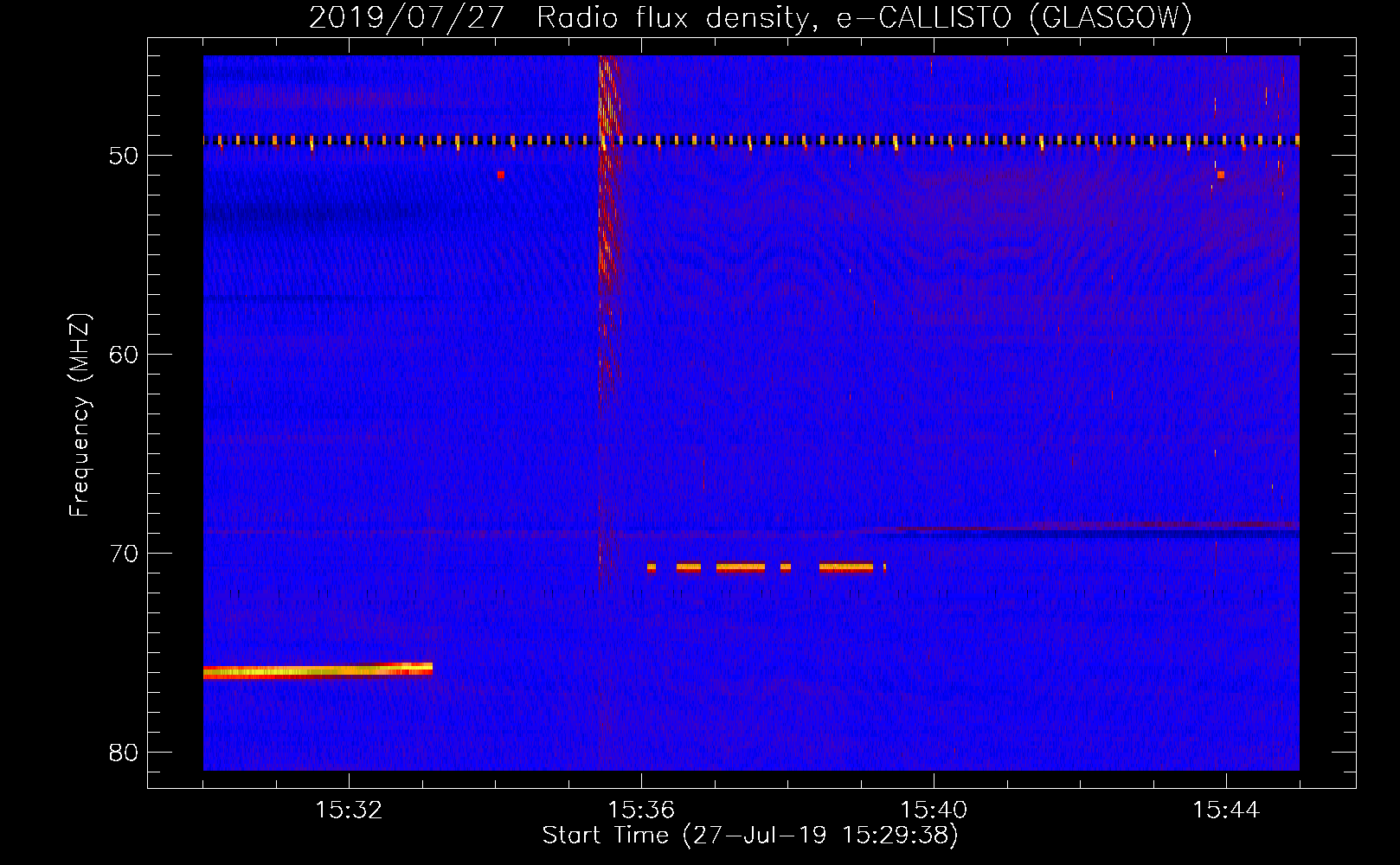This screenshot has width=1400, height=865.
Task: Click the '50' frequency axis label
Action: coord(124,156)
